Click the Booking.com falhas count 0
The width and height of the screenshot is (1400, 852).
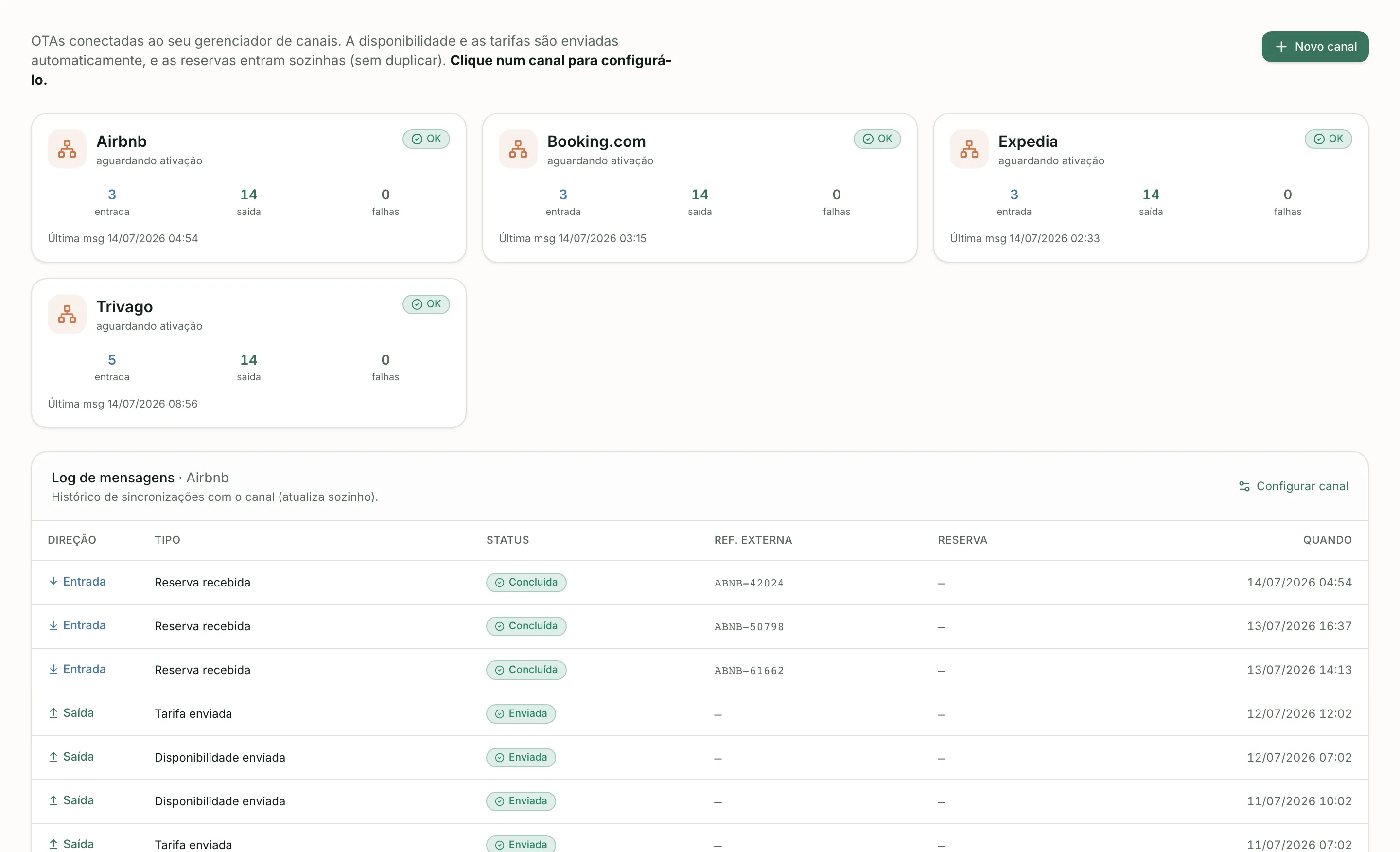tap(837, 195)
